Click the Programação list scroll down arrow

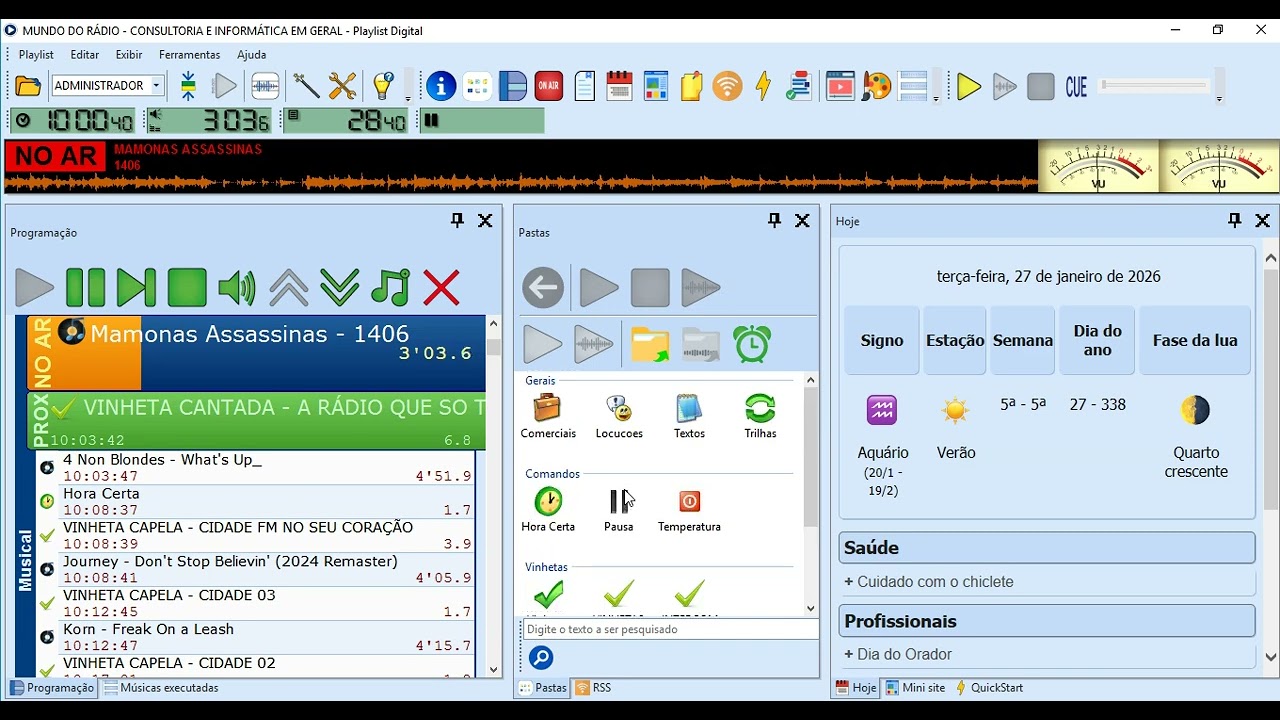click(493, 670)
